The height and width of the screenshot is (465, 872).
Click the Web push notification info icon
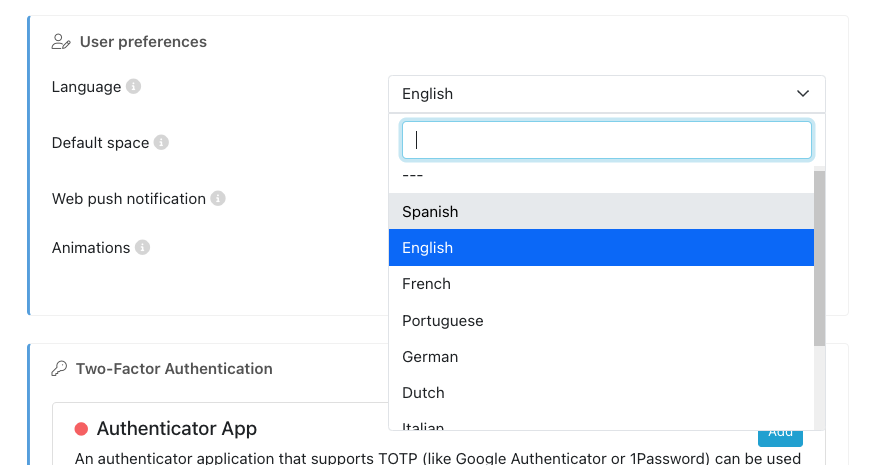pos(218,199)
